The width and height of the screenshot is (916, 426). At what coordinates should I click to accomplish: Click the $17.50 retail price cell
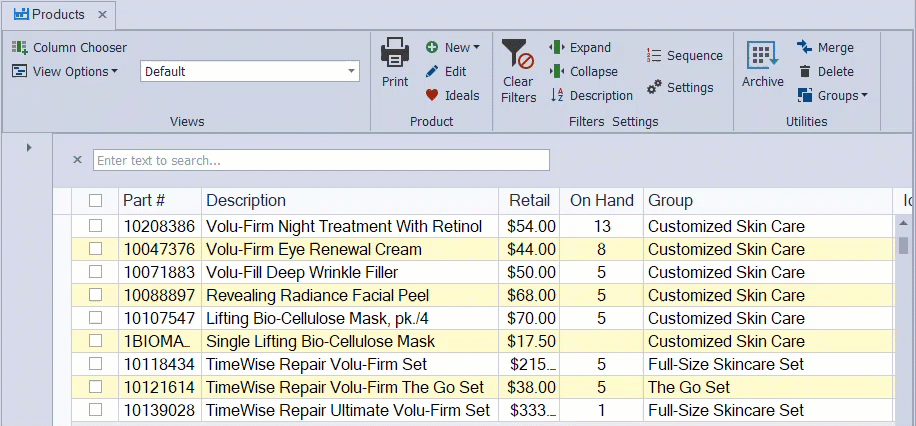(x=529, y=341)
